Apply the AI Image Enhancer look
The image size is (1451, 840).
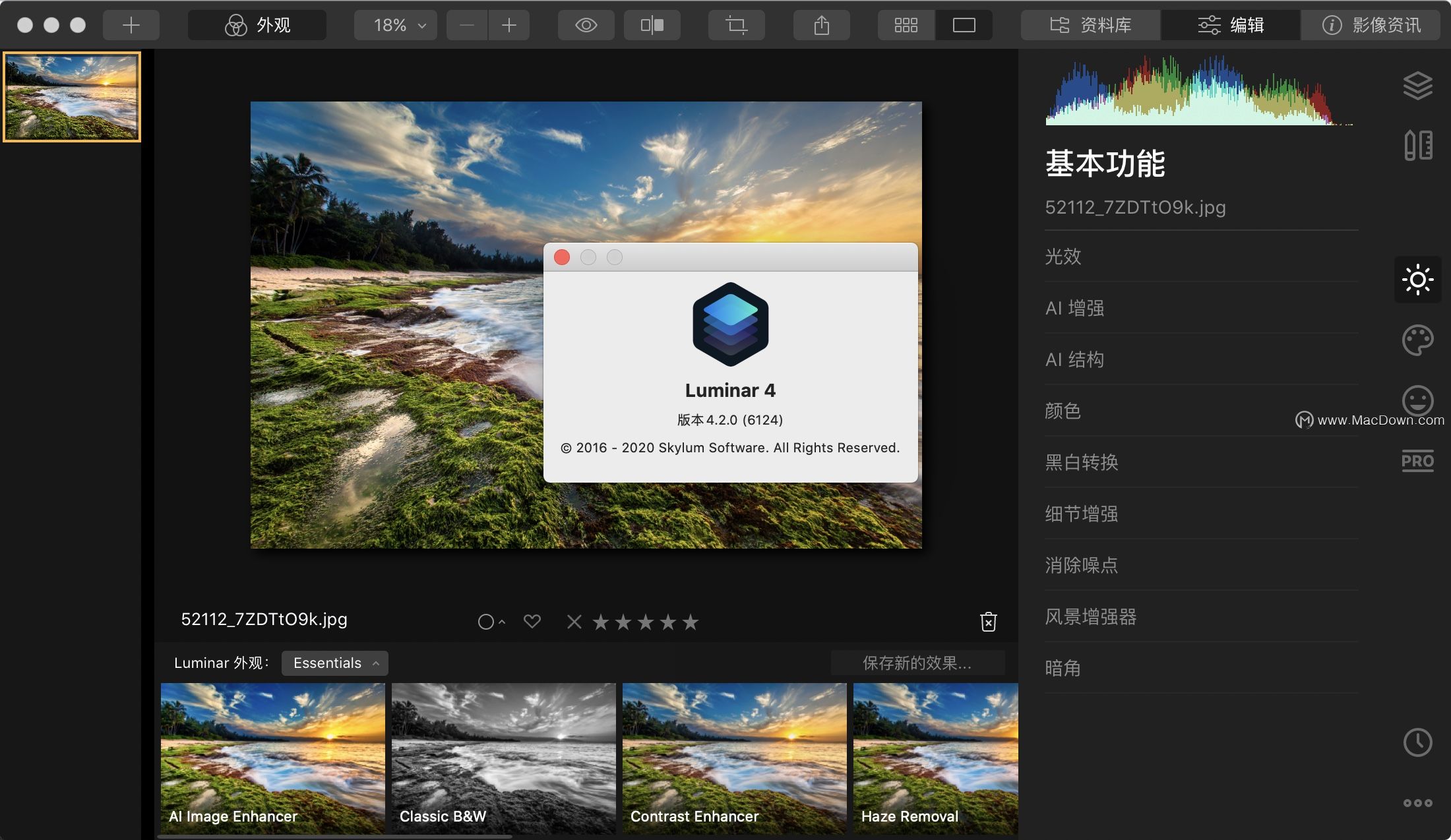[x=272, y=759]
